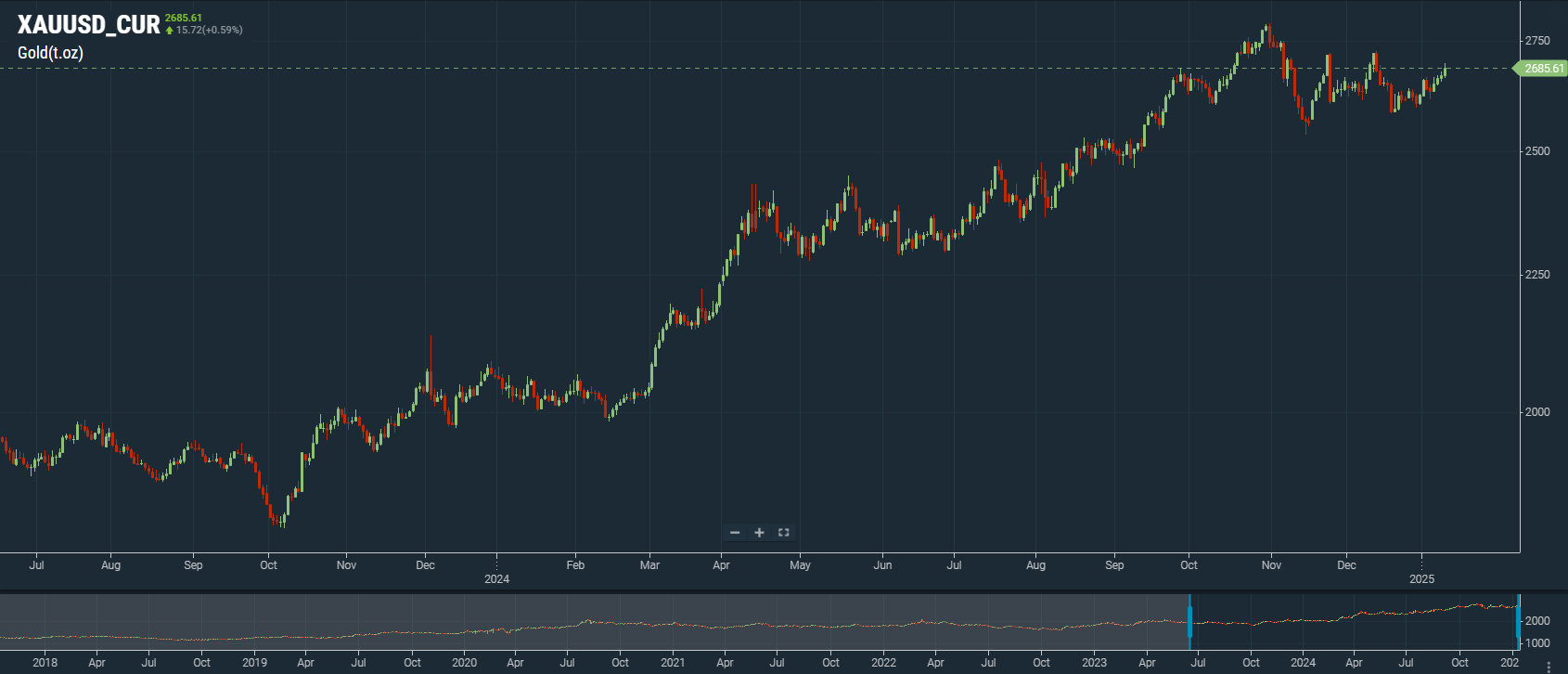
Task: Click the 1000 label on navigator axis
Action: [x=1537, y=642]
